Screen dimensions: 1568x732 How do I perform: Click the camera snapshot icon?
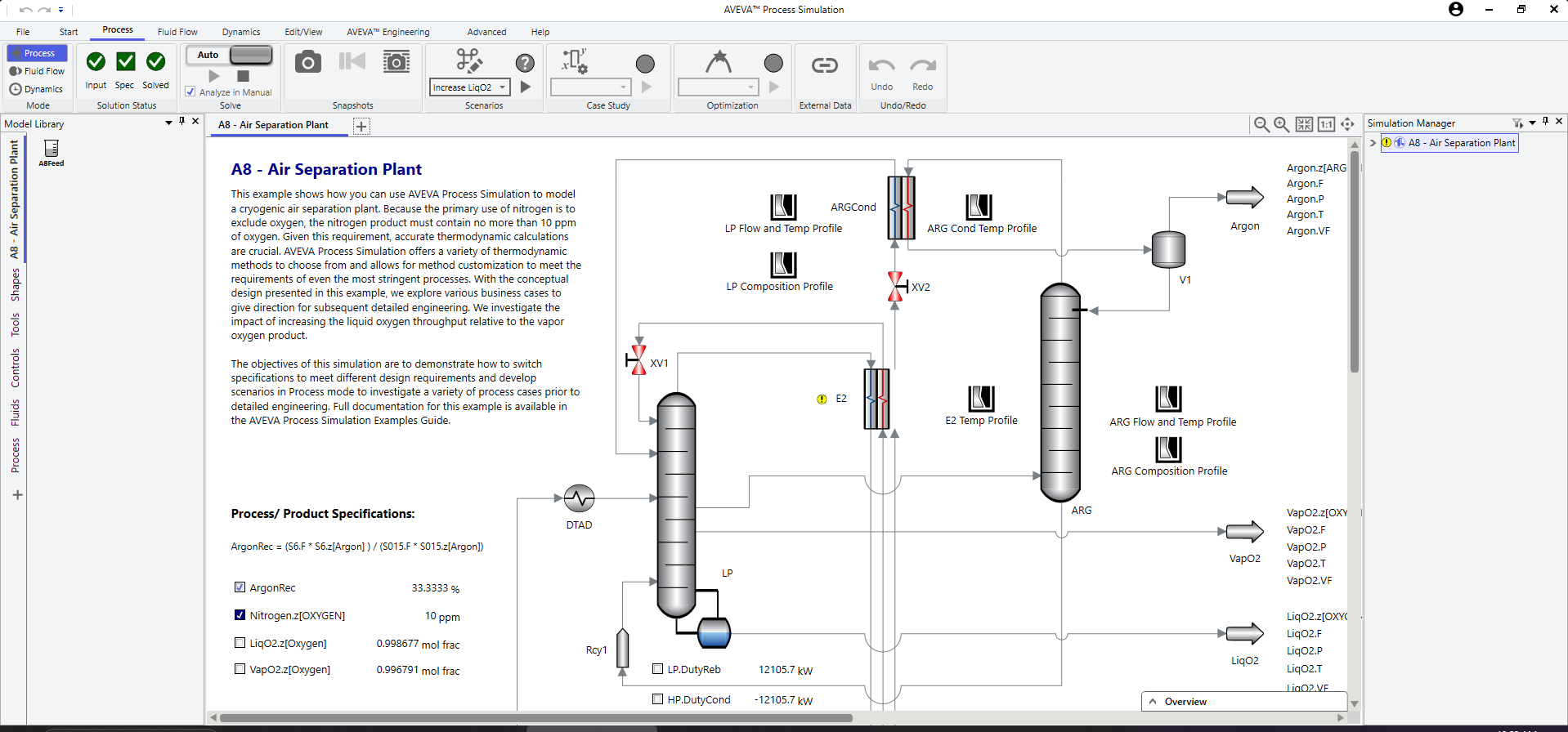(307, 62)
